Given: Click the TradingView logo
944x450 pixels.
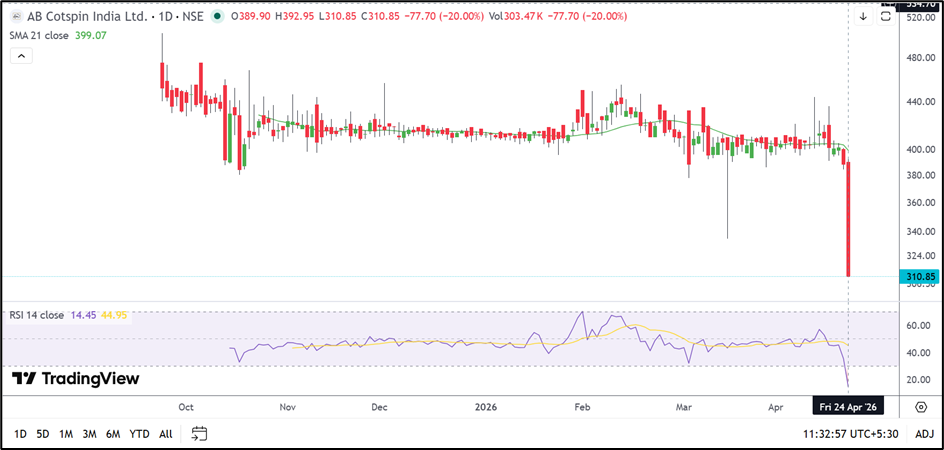Looking at the screenshot, I should 76,379.
